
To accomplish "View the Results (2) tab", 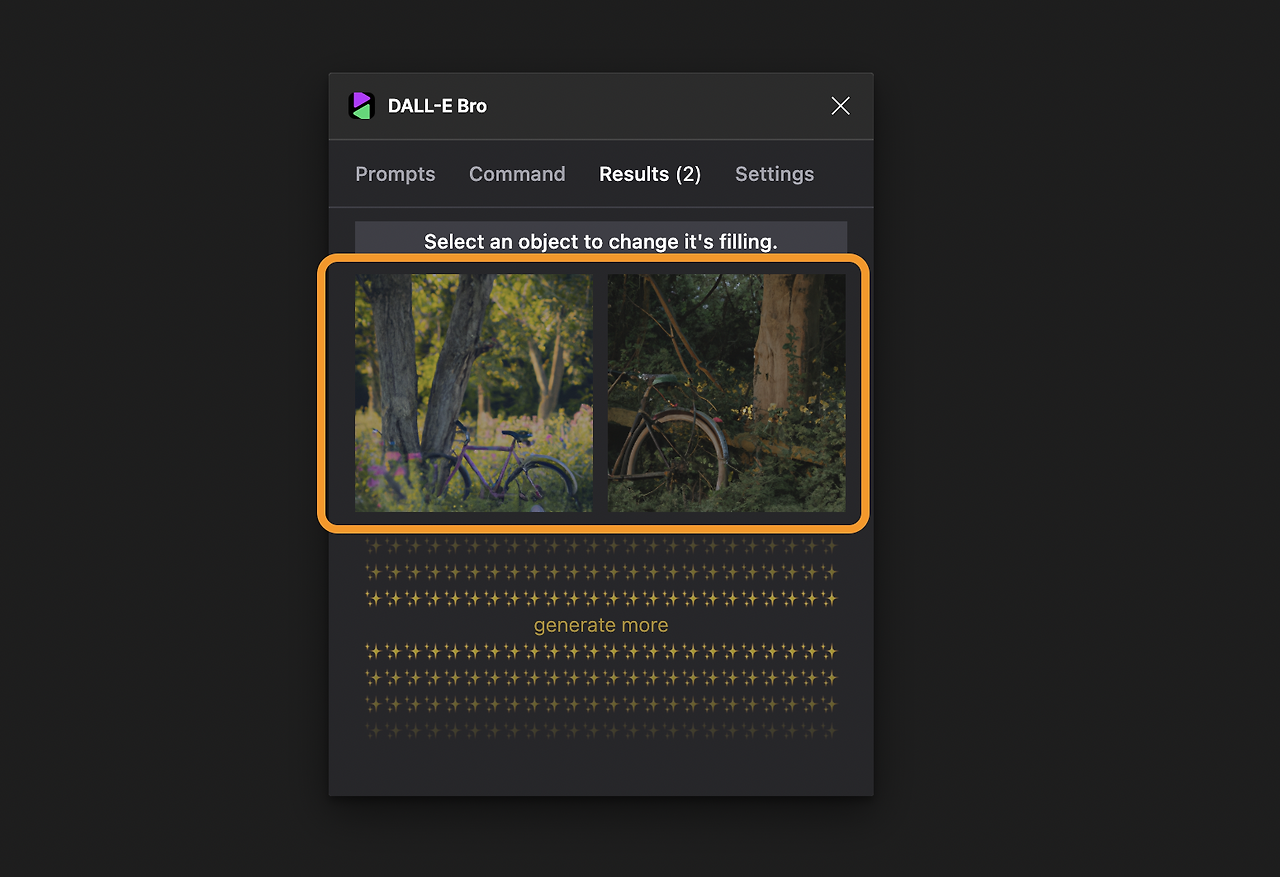I will [649, 174].
